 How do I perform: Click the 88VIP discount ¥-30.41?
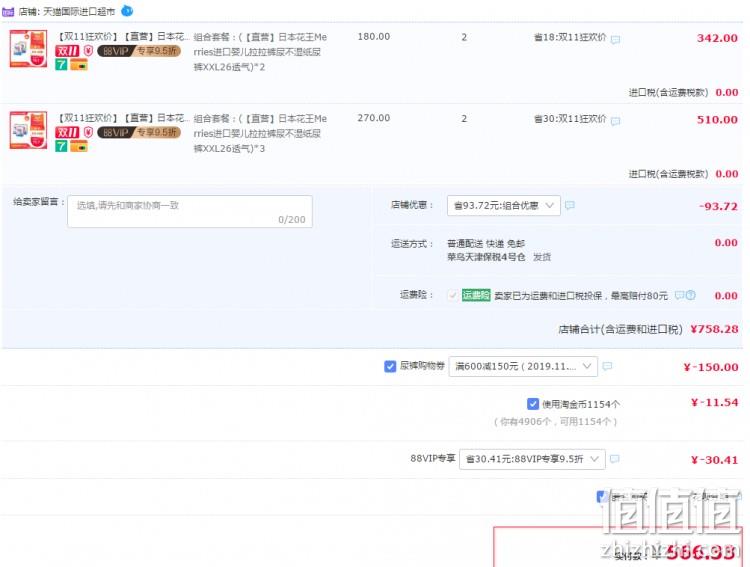(x=715, y=460)
